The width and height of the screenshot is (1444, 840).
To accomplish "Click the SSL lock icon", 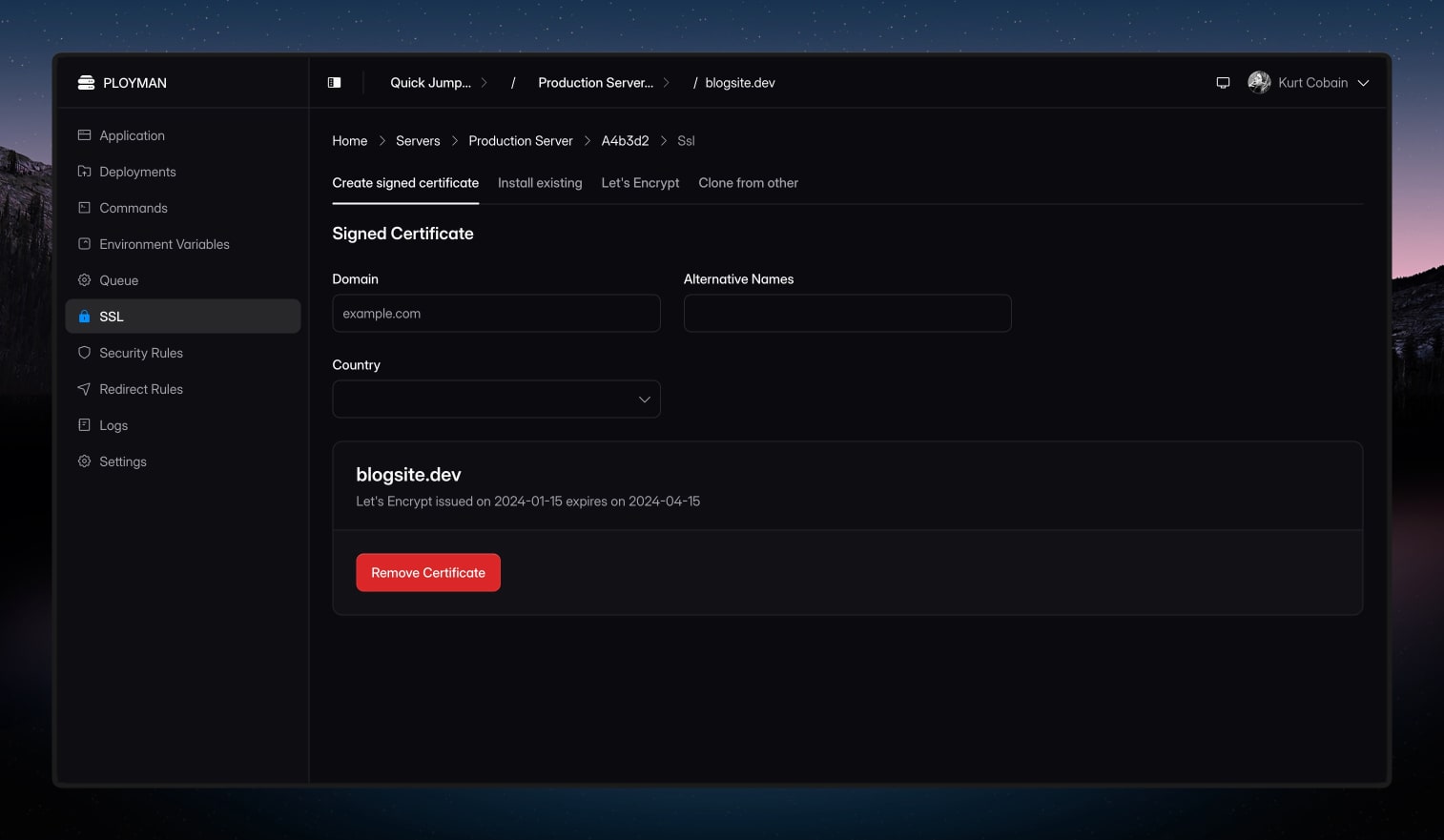I will click(84, 317).
